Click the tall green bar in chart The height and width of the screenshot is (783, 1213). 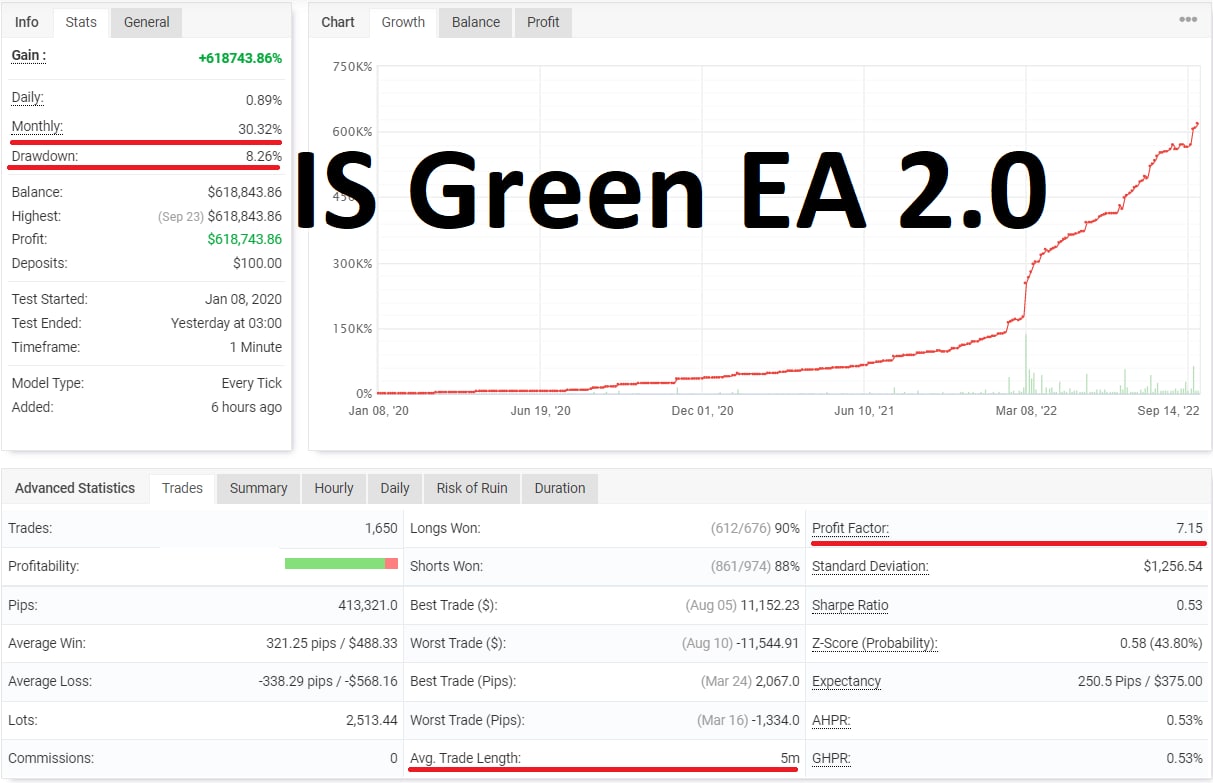coord(1026,365)
